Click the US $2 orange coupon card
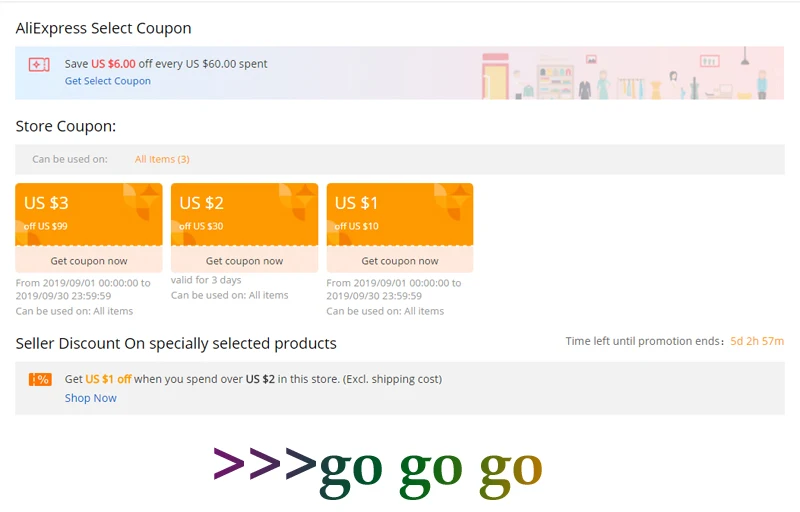 coord(244,215)
